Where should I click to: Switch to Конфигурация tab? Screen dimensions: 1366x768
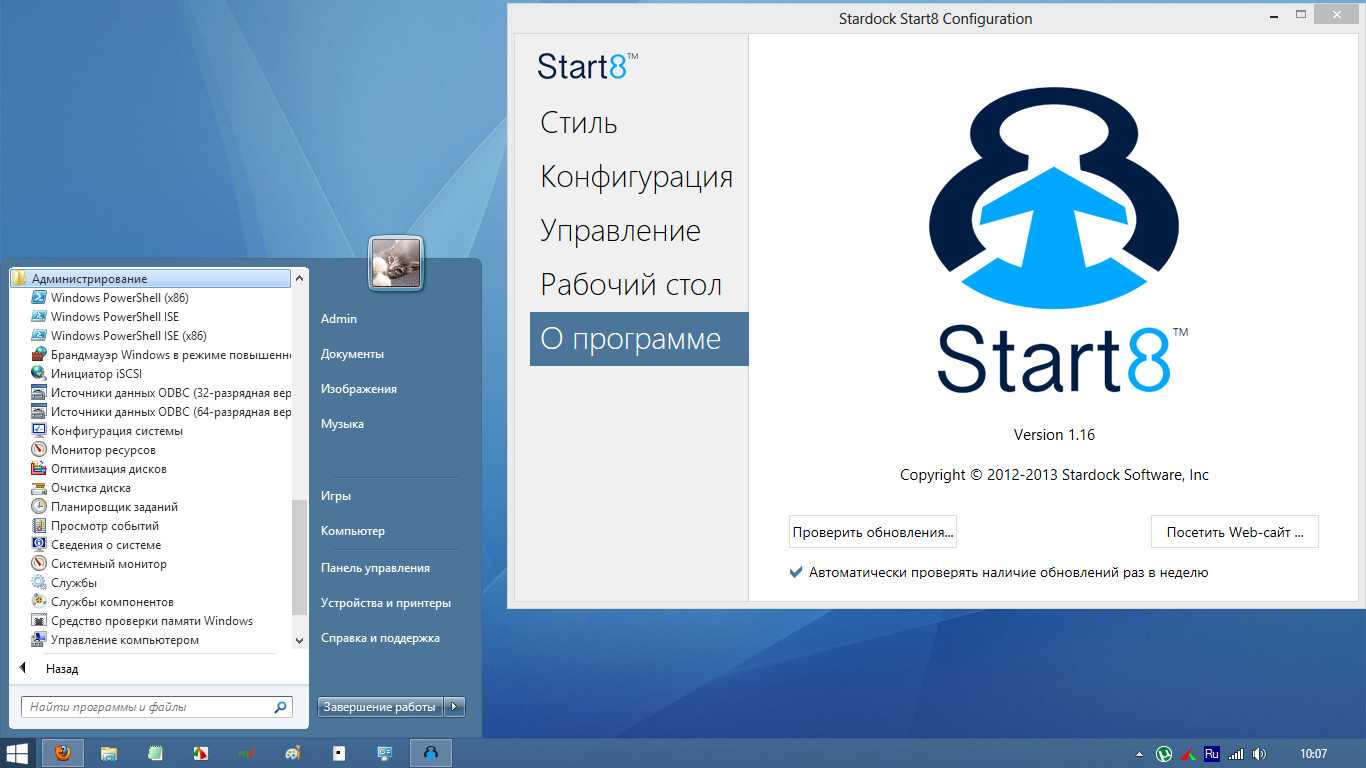click(x=637, y=177)
